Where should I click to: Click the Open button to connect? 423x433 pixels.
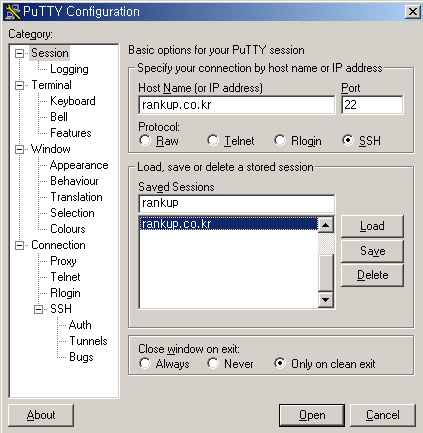[312, 415]
